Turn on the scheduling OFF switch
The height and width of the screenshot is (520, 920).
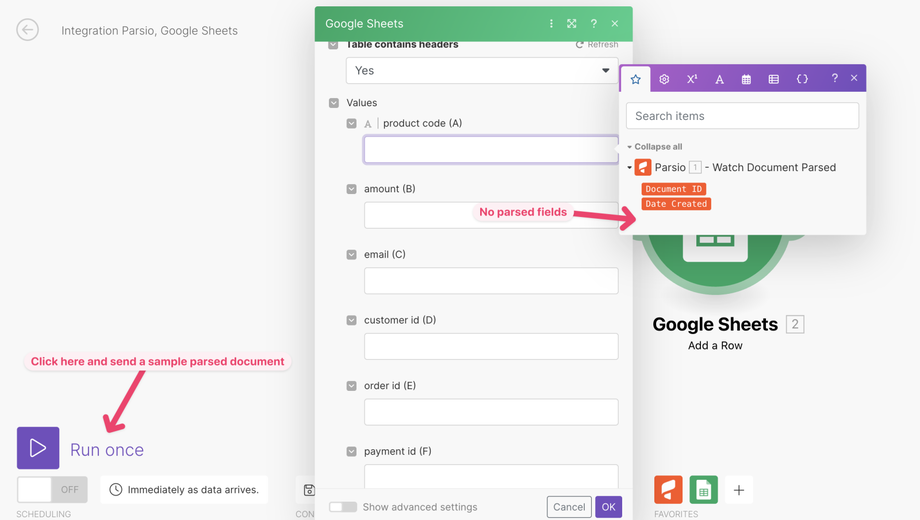52,489
